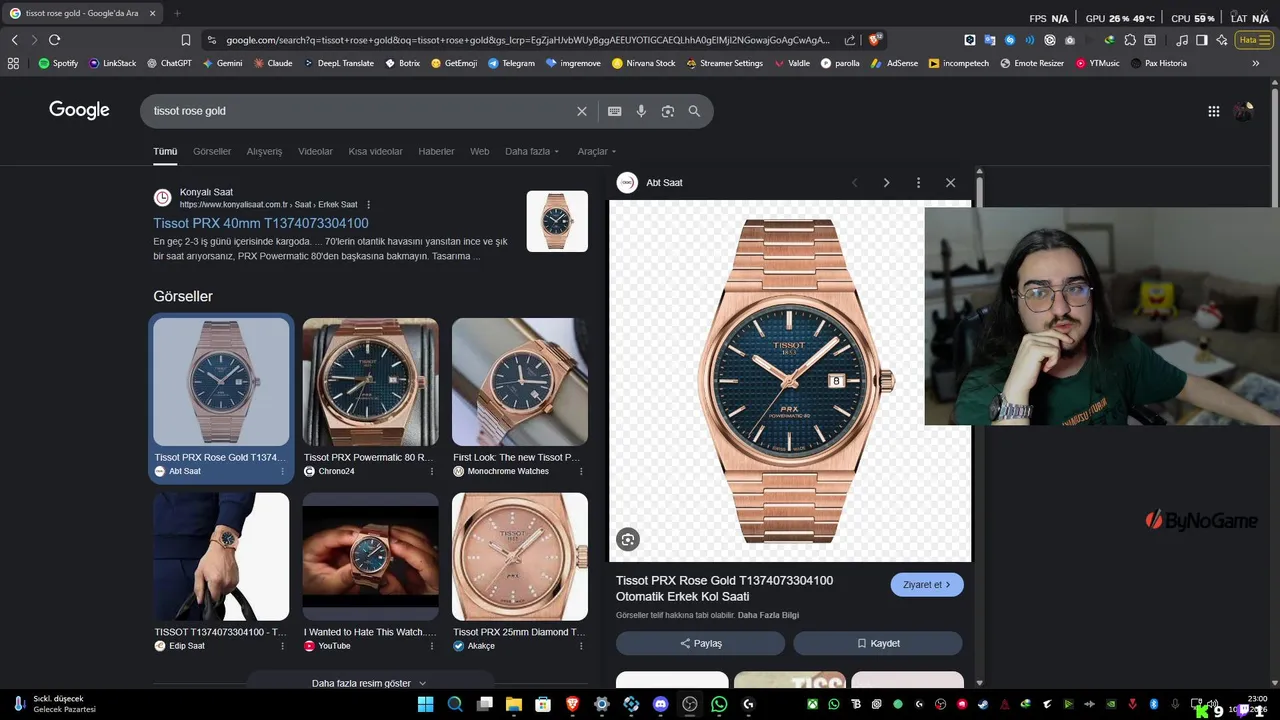Switch to the Videolar tab
Screen dimensions: 1280x720
click(315, 152)
